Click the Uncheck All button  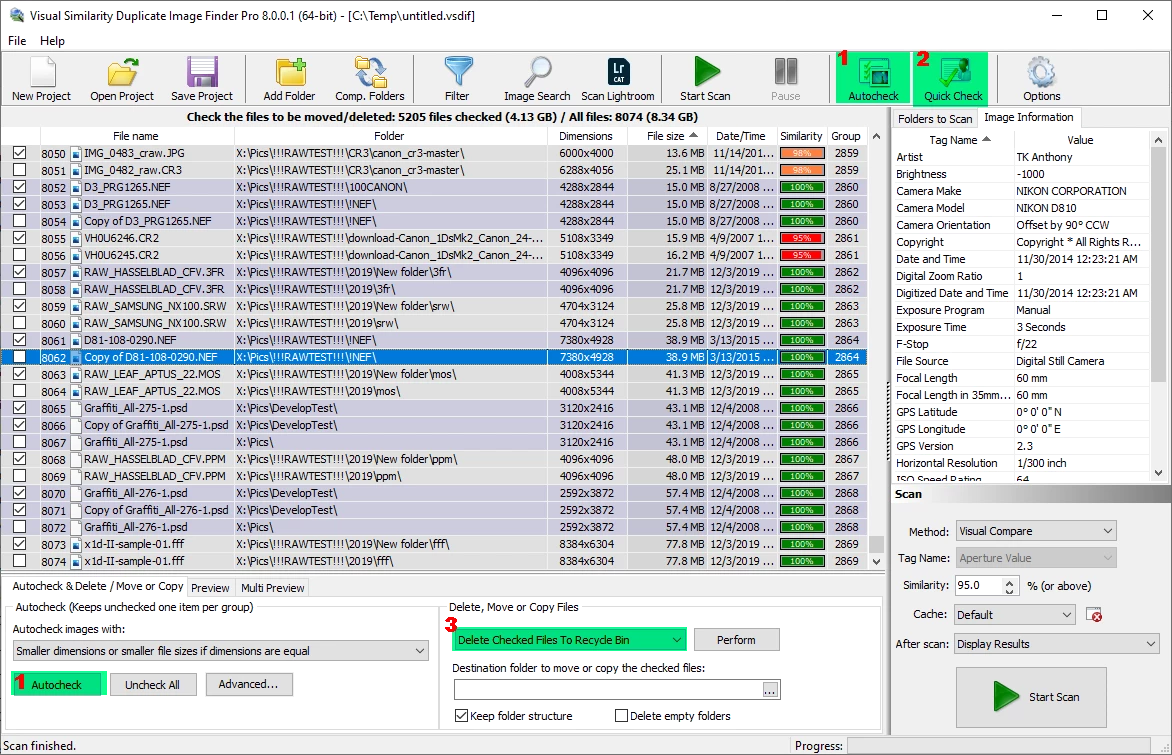(152, 684)
